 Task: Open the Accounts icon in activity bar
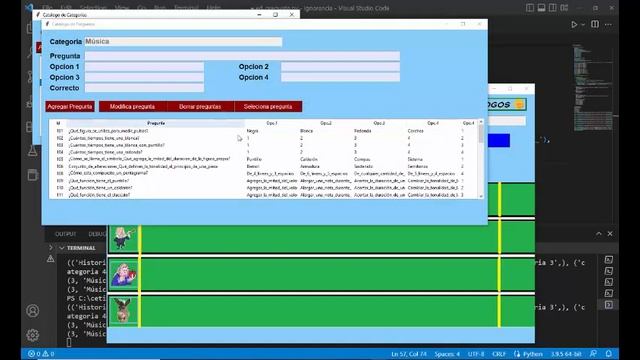(x=33, y=311)
